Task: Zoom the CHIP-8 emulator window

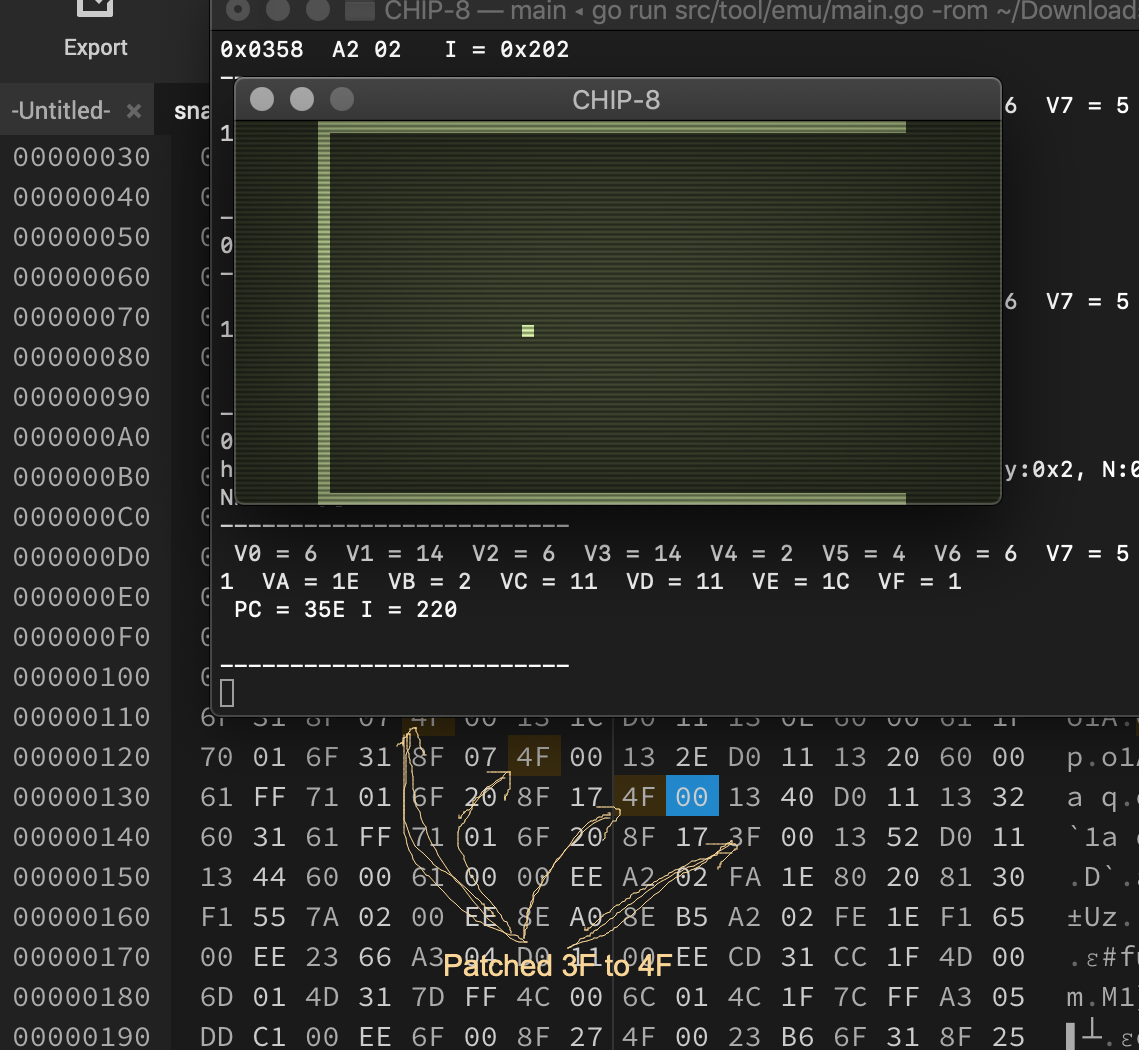Action: pos(342,99)
